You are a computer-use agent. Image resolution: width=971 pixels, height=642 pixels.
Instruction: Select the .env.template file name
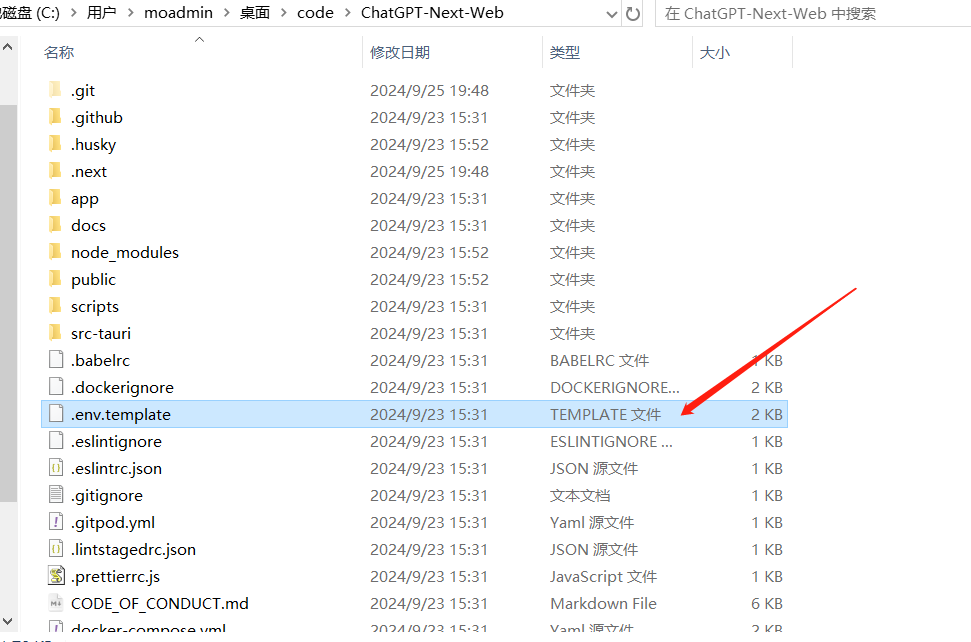click(x=121, y=415)
